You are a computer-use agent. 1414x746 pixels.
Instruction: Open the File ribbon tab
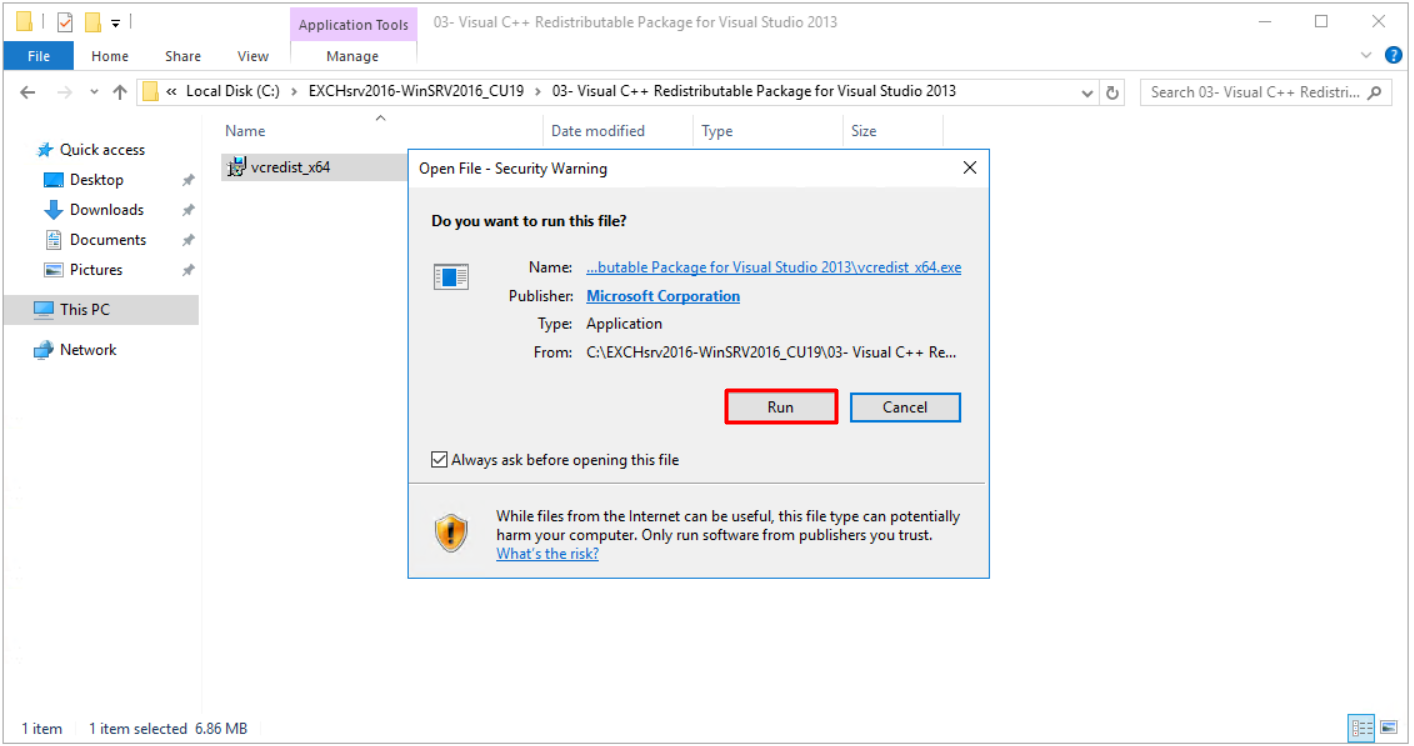coord(39,56)
